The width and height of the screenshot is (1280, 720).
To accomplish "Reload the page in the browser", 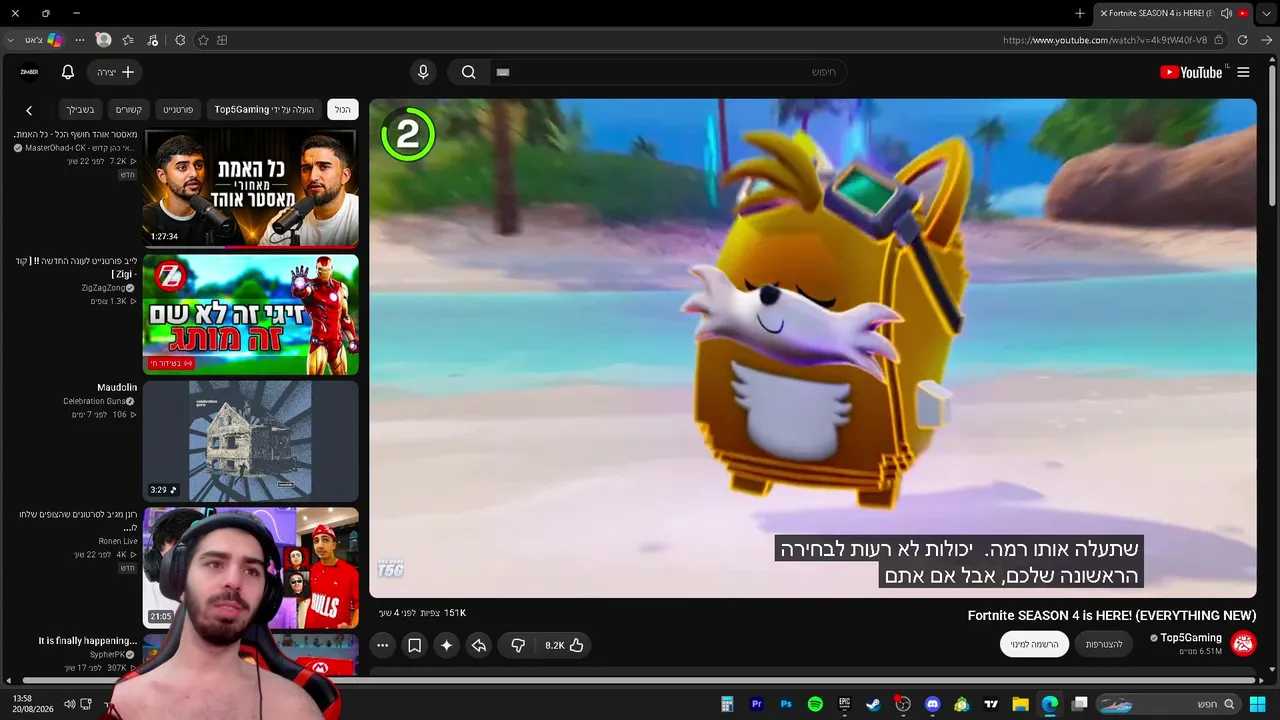I will click(1243, 40).
